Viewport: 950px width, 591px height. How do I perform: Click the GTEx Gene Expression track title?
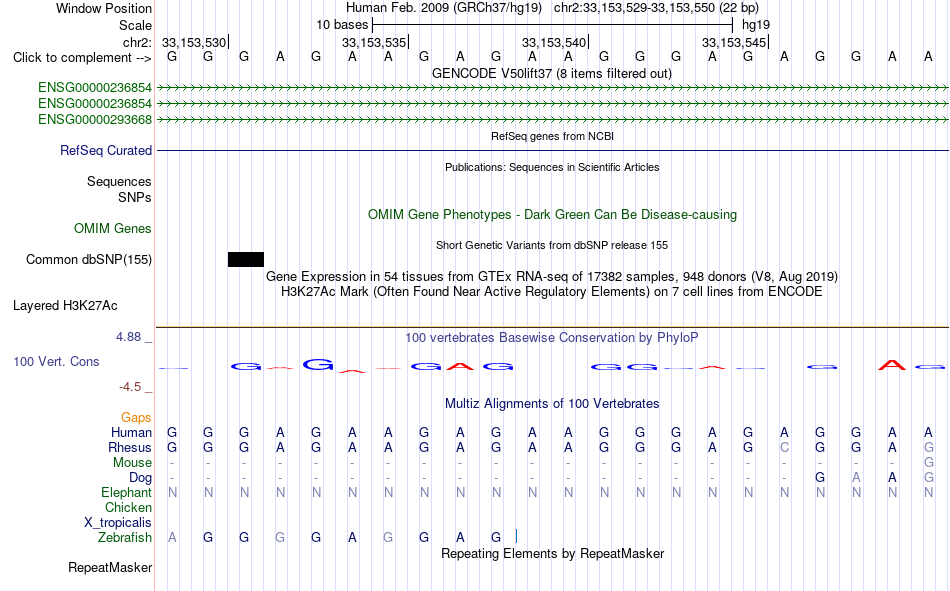coord(552,276)
